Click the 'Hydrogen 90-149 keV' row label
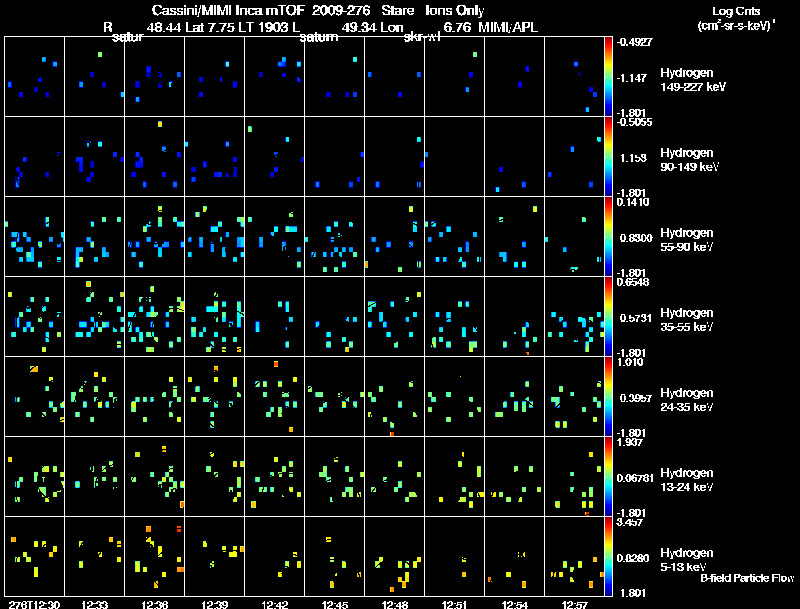This screenshot has width=800, height=609. (689, 160)
